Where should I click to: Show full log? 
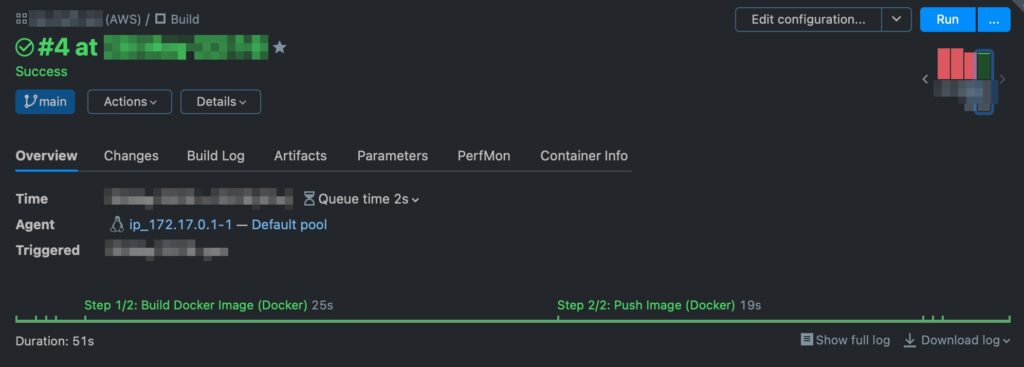(x=845, y=340)
